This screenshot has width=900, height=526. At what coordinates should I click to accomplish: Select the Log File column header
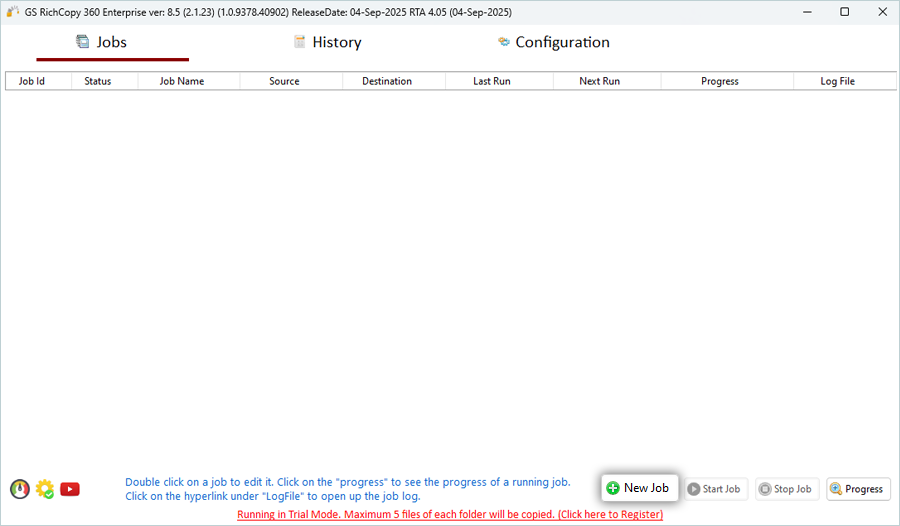[x=837, y=81]
